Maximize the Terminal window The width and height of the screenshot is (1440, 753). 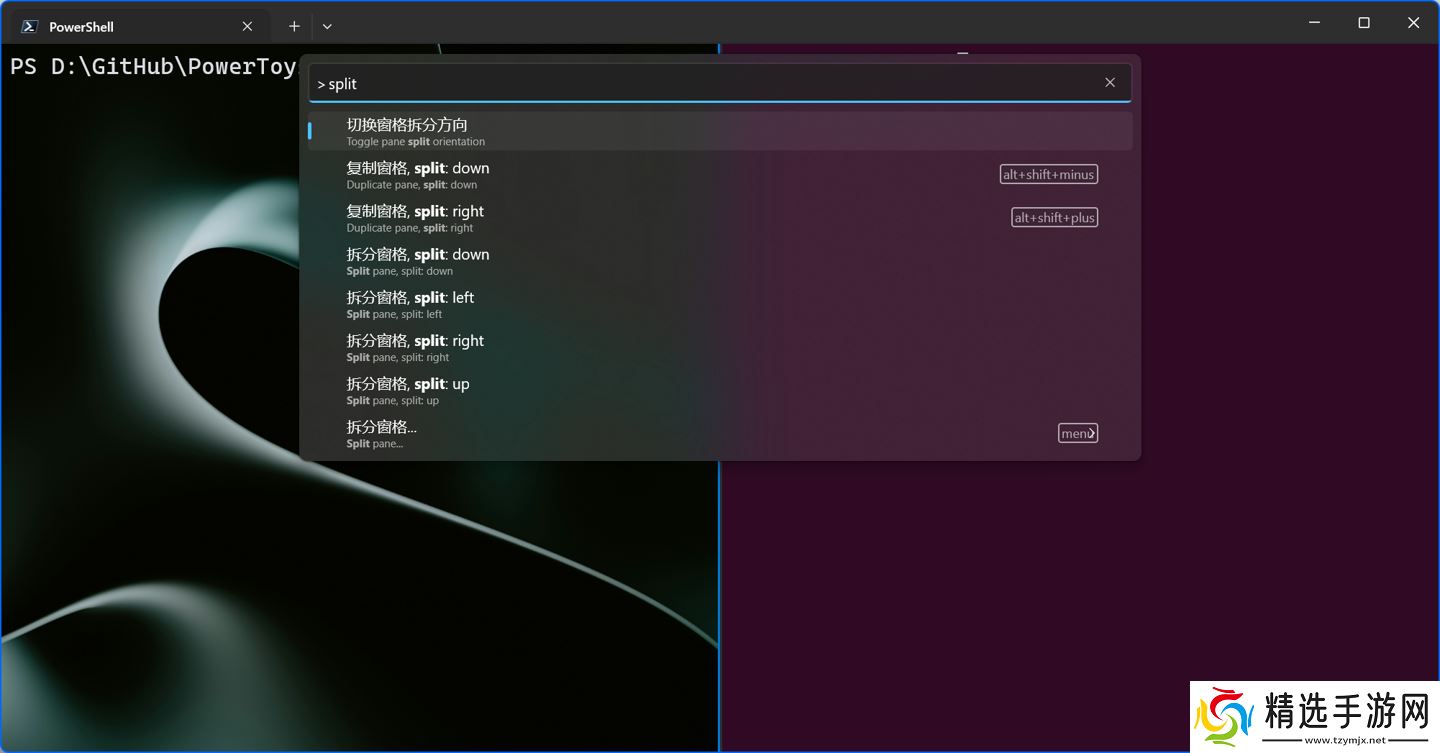[x=1364, y=23]
